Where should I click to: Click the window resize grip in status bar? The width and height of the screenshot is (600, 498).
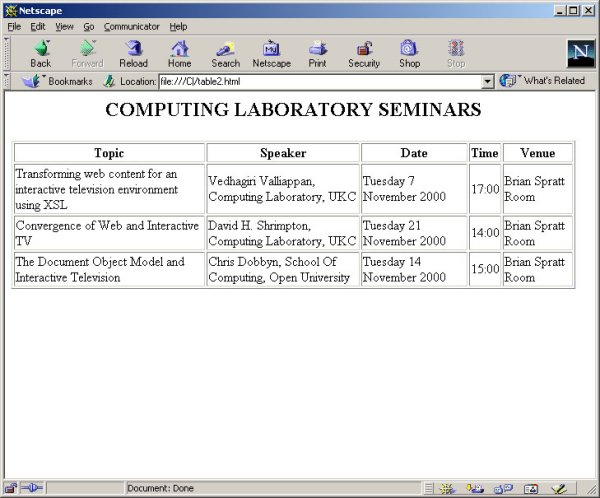click(x=591, y=490)
